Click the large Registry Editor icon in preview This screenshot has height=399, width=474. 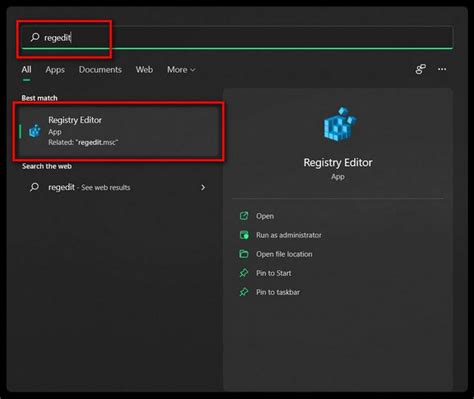pos(340,124)
